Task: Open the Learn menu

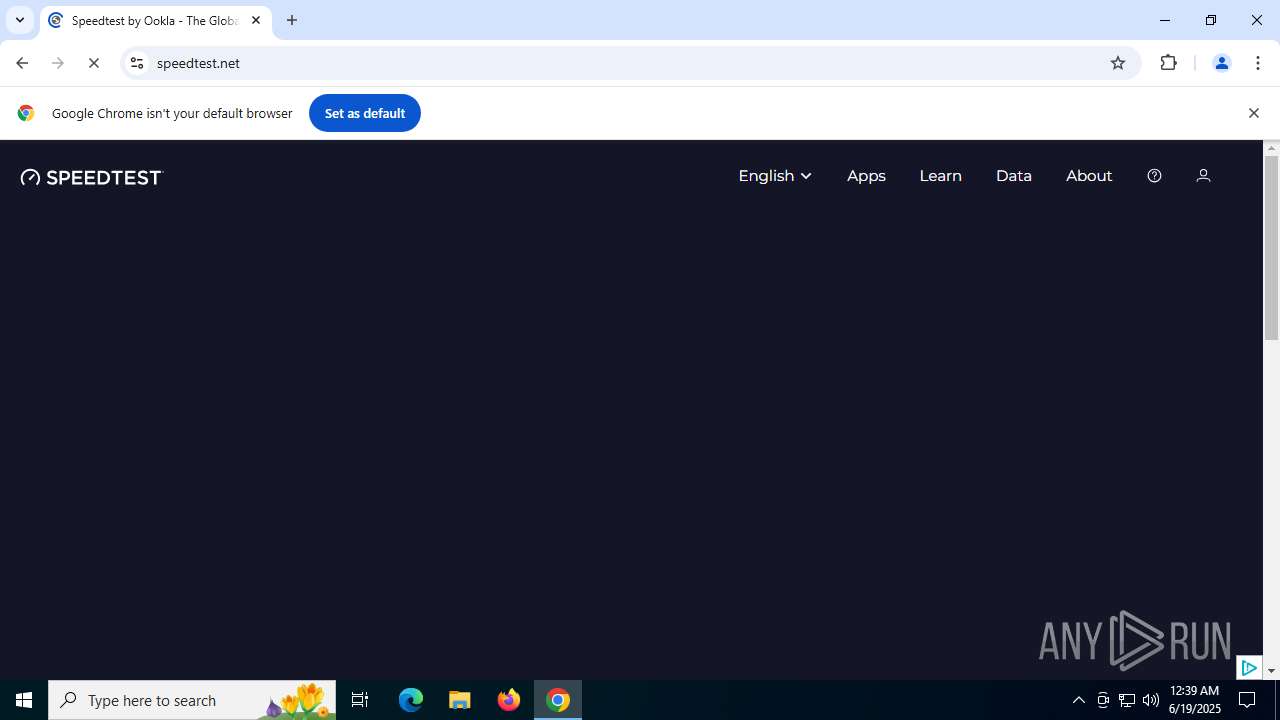Action: 940,176
